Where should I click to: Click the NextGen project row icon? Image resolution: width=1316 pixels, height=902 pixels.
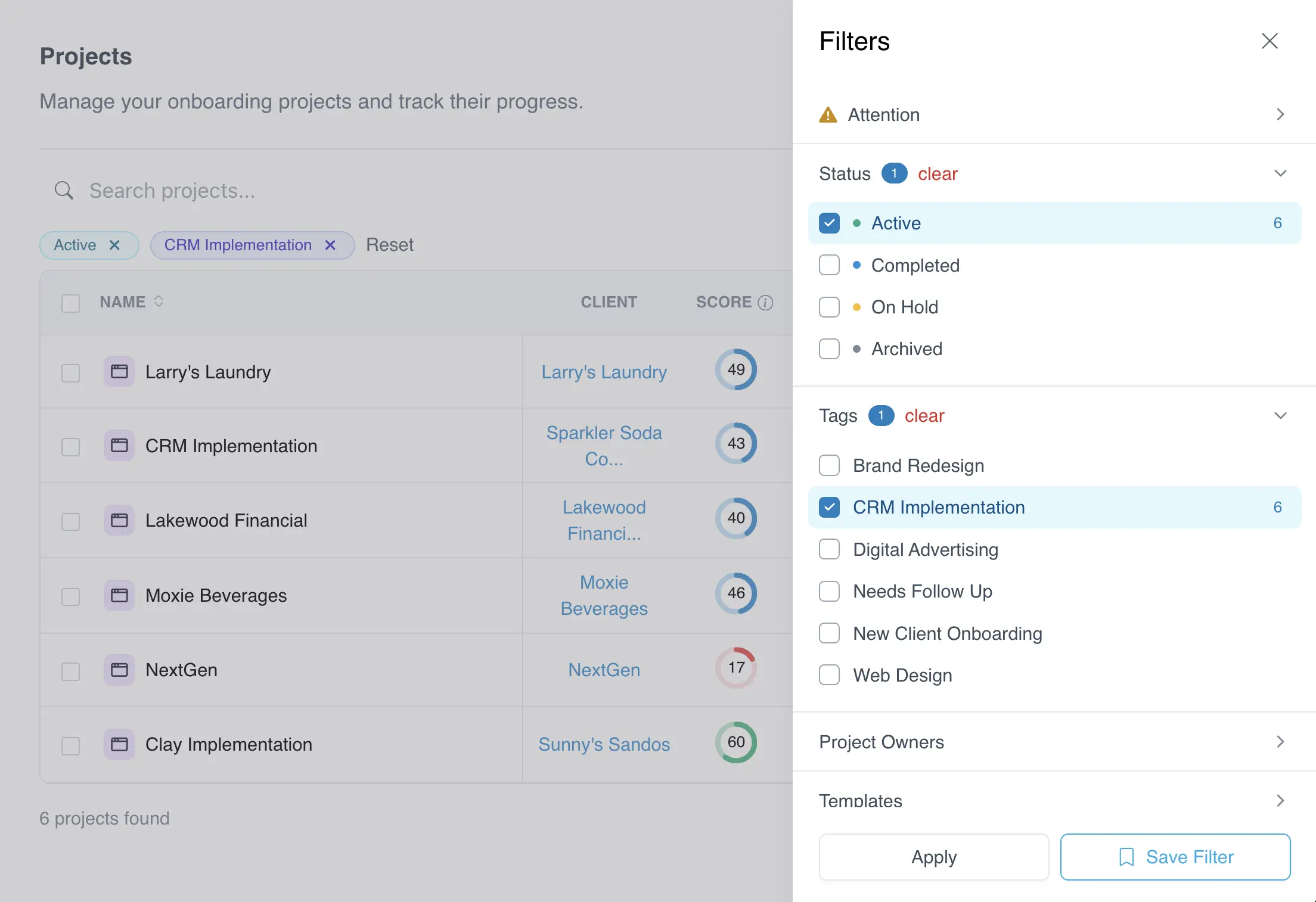click(x=119, y=670)
